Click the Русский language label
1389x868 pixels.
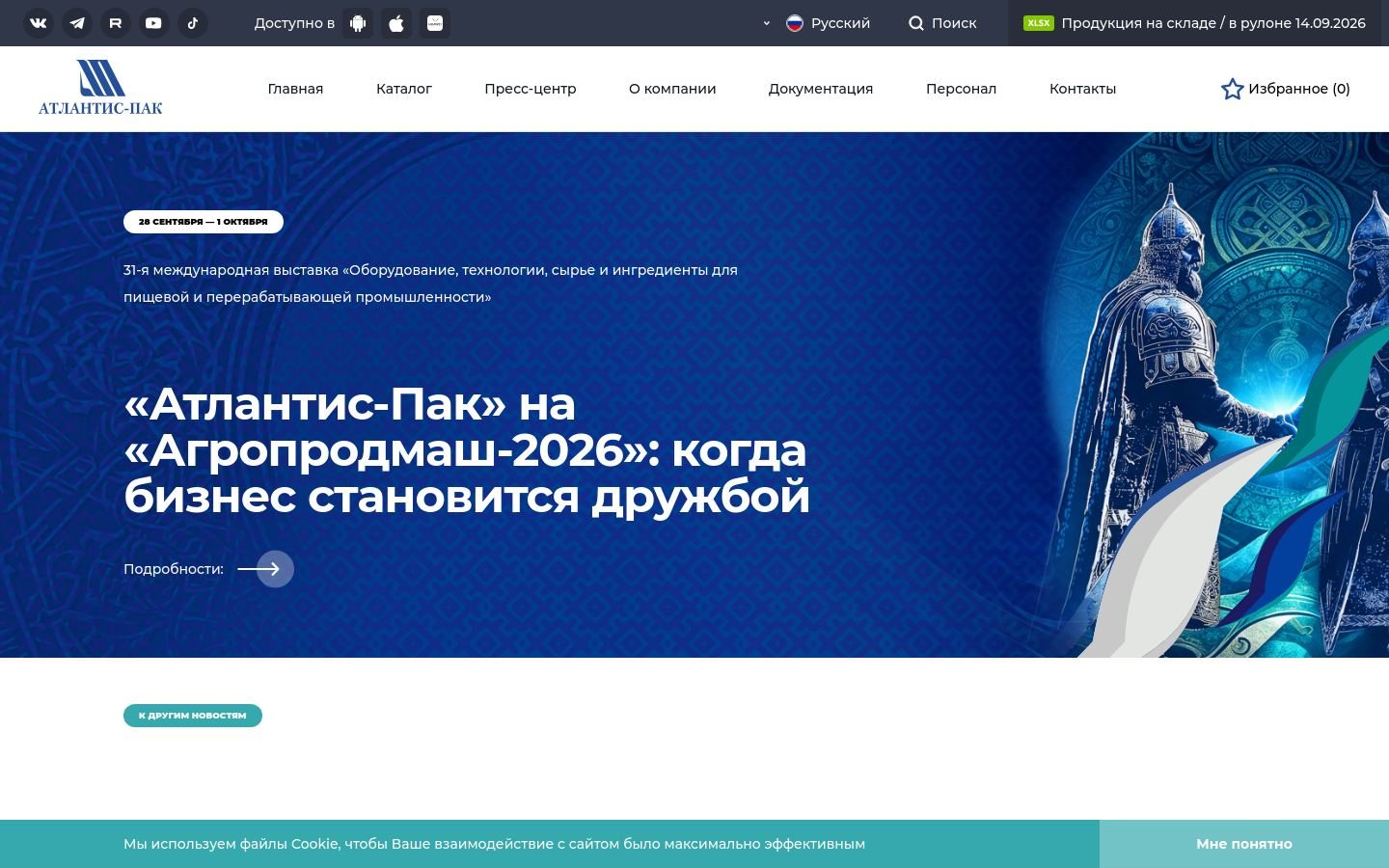(840, 23)
